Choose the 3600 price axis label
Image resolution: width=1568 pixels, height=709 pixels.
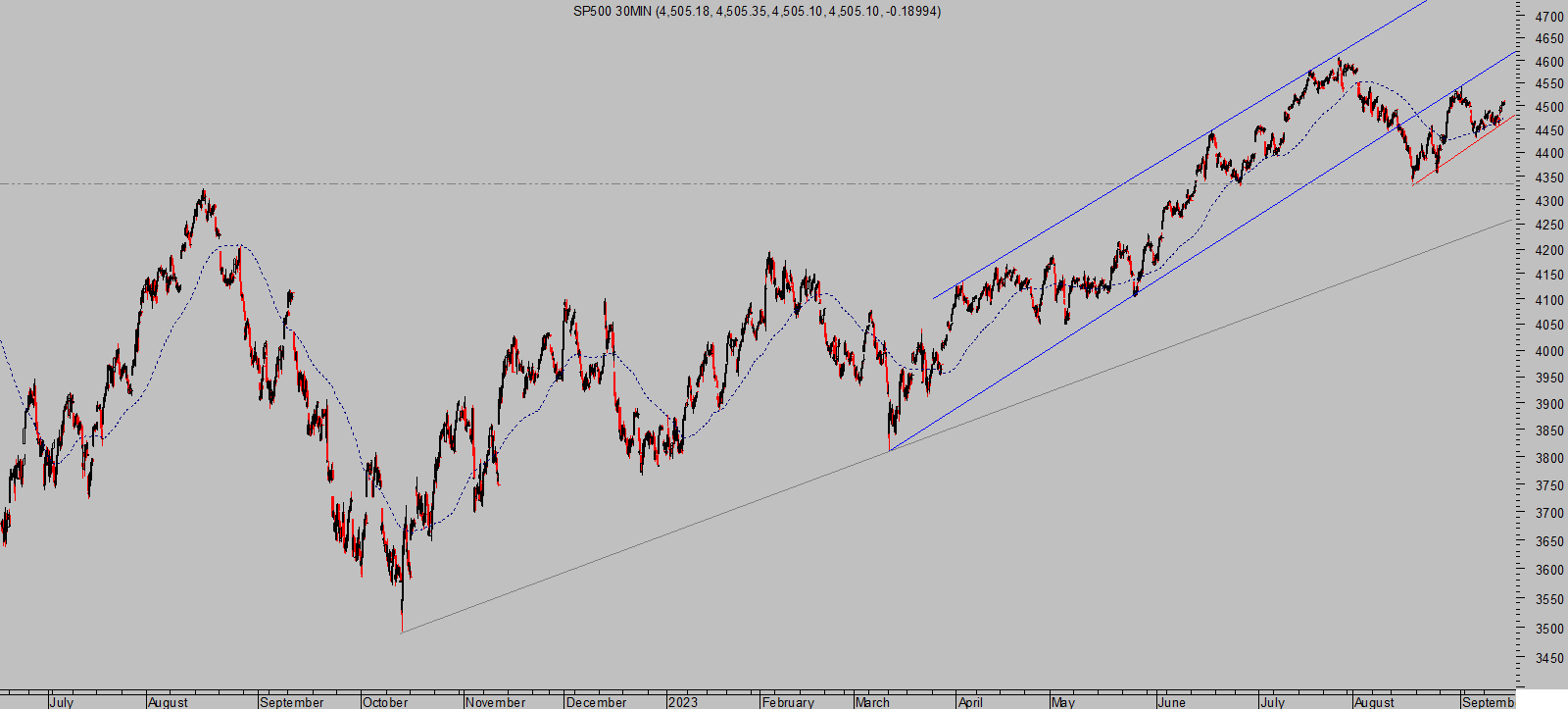tap(1549, 570)
